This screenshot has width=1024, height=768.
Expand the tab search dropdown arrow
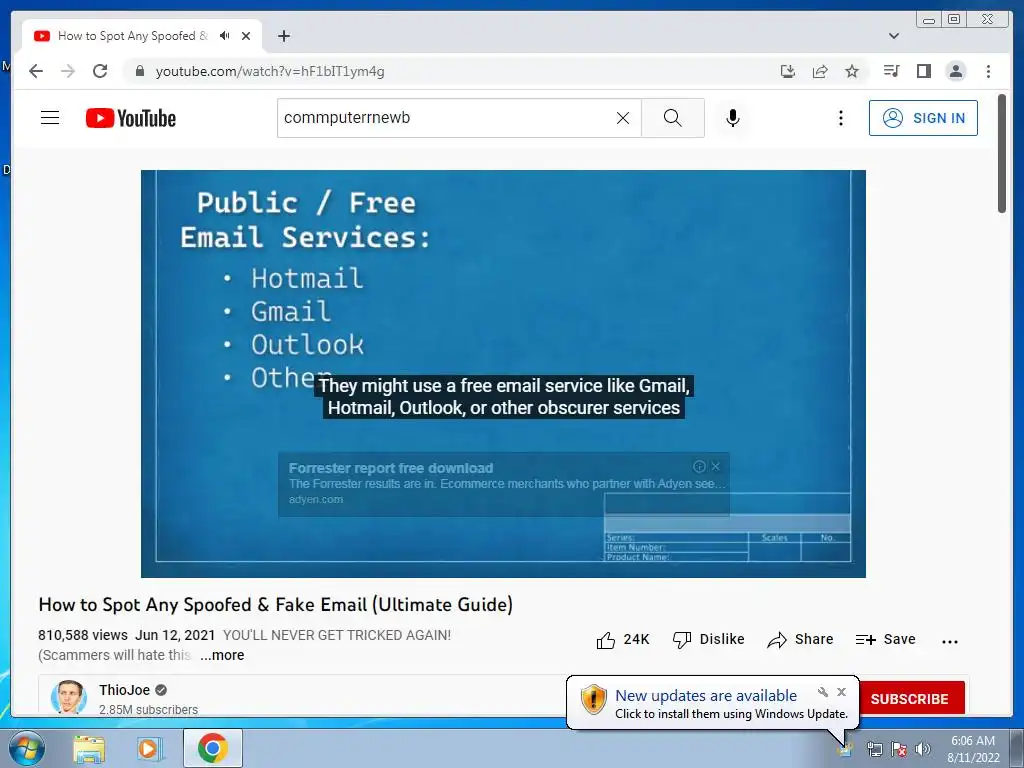pos(893,36)
